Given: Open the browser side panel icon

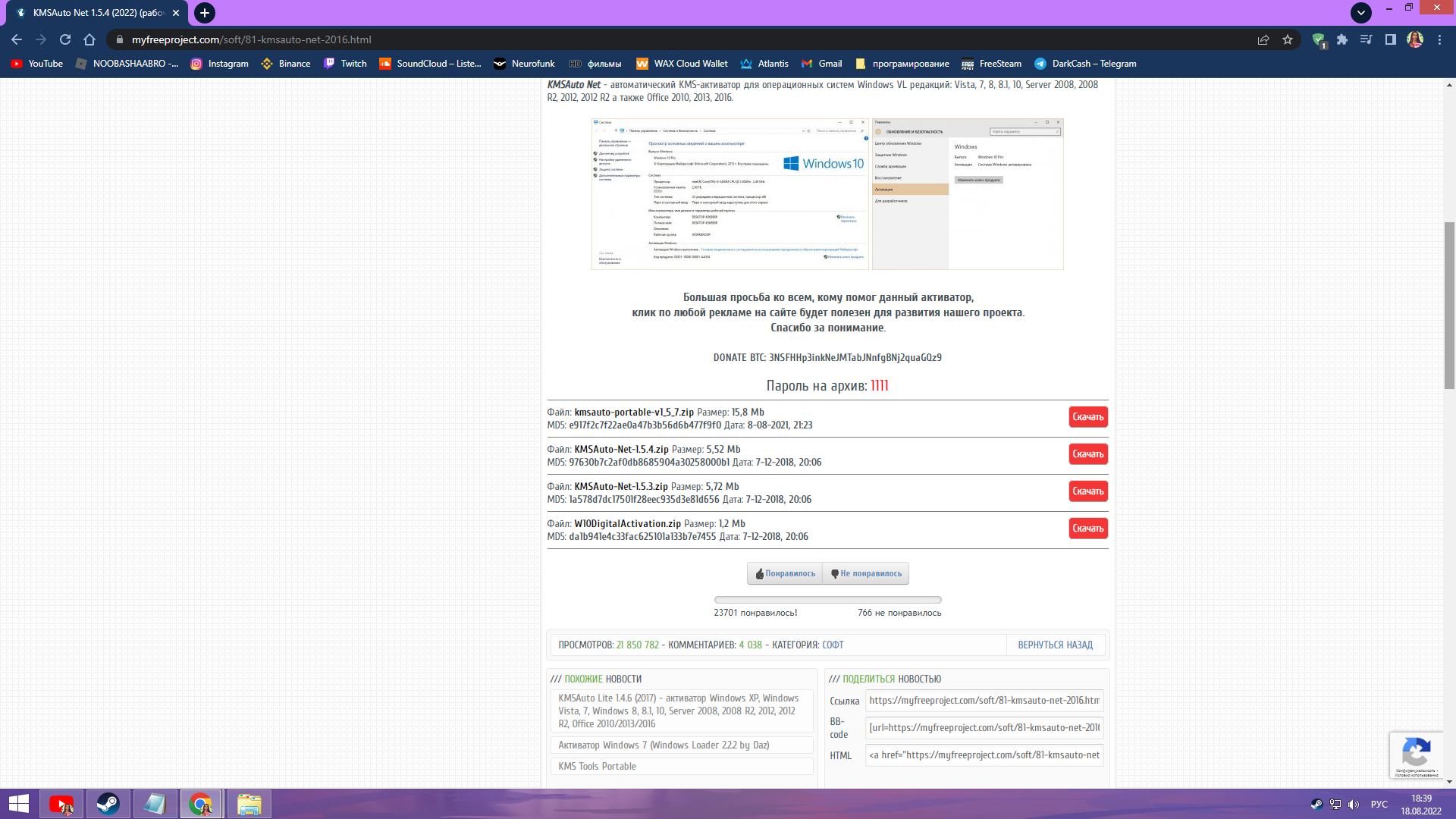Looking at the screenshot, I should click(1390, 39).
